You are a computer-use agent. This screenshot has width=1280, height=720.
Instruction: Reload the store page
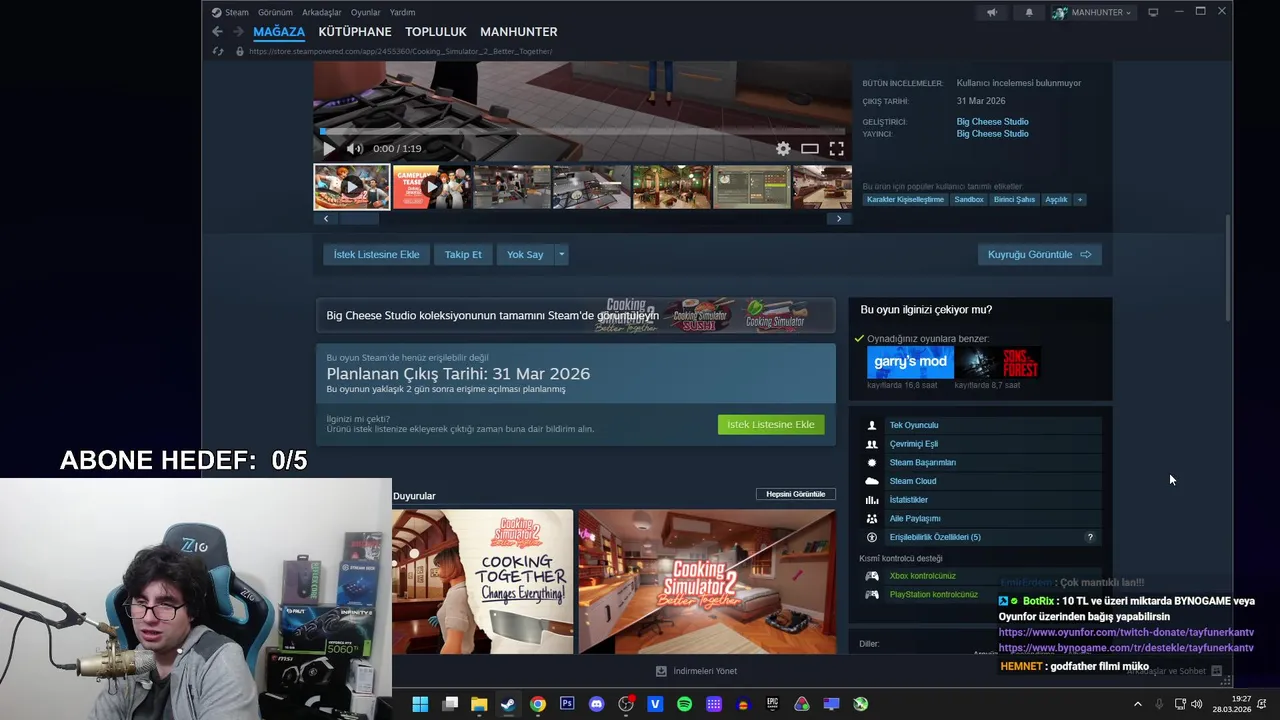pos(218,51)
